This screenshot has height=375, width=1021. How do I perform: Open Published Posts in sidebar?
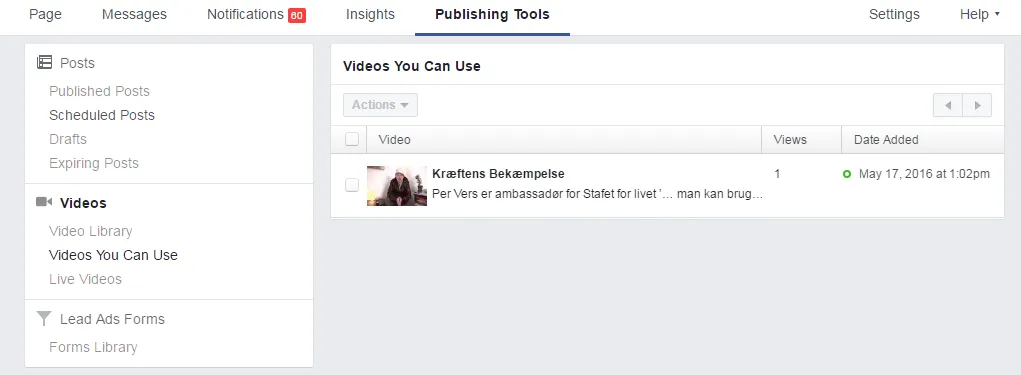click(99, 91)
